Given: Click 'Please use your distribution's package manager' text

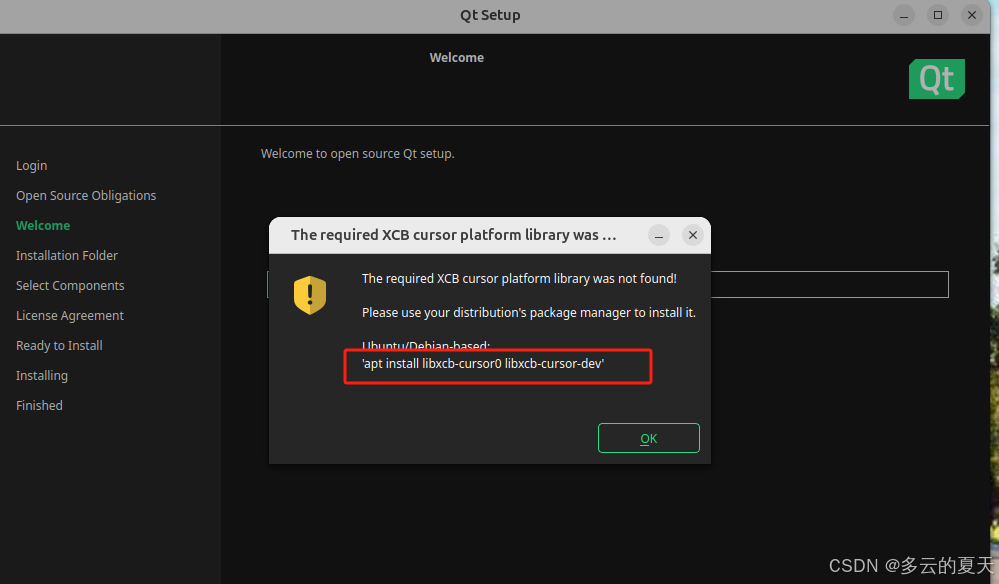Looking at the screenshot, I should [x=529, y=313].
